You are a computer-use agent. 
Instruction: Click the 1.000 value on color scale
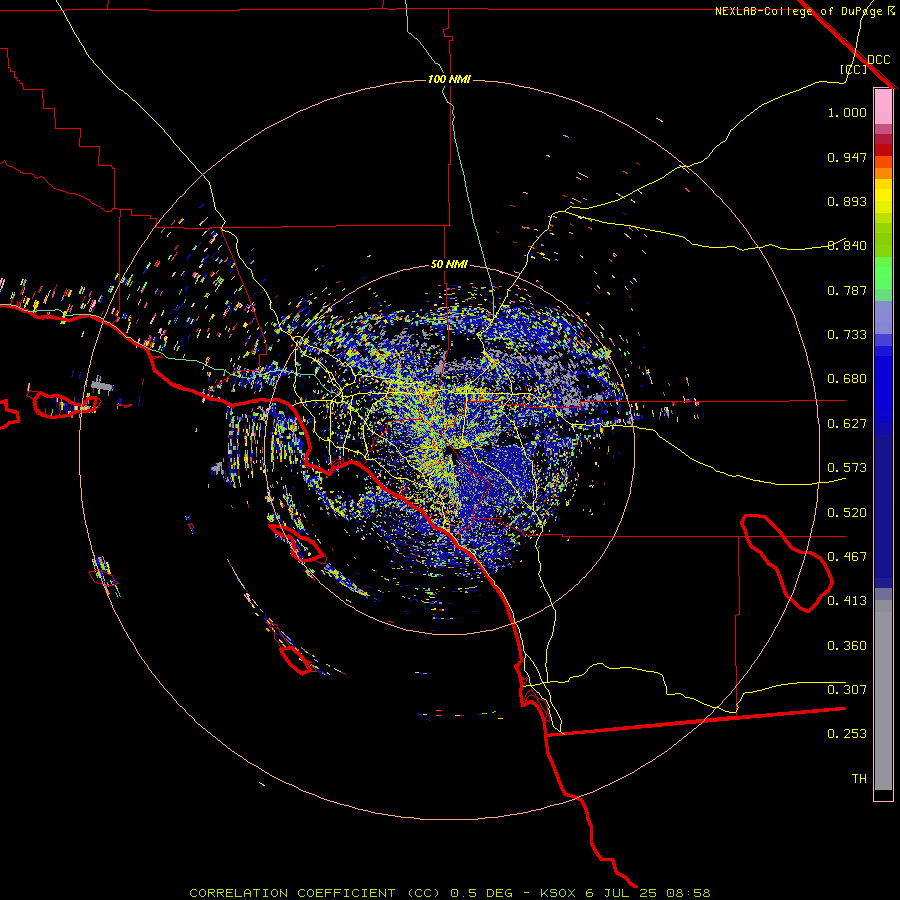[847, 112]
